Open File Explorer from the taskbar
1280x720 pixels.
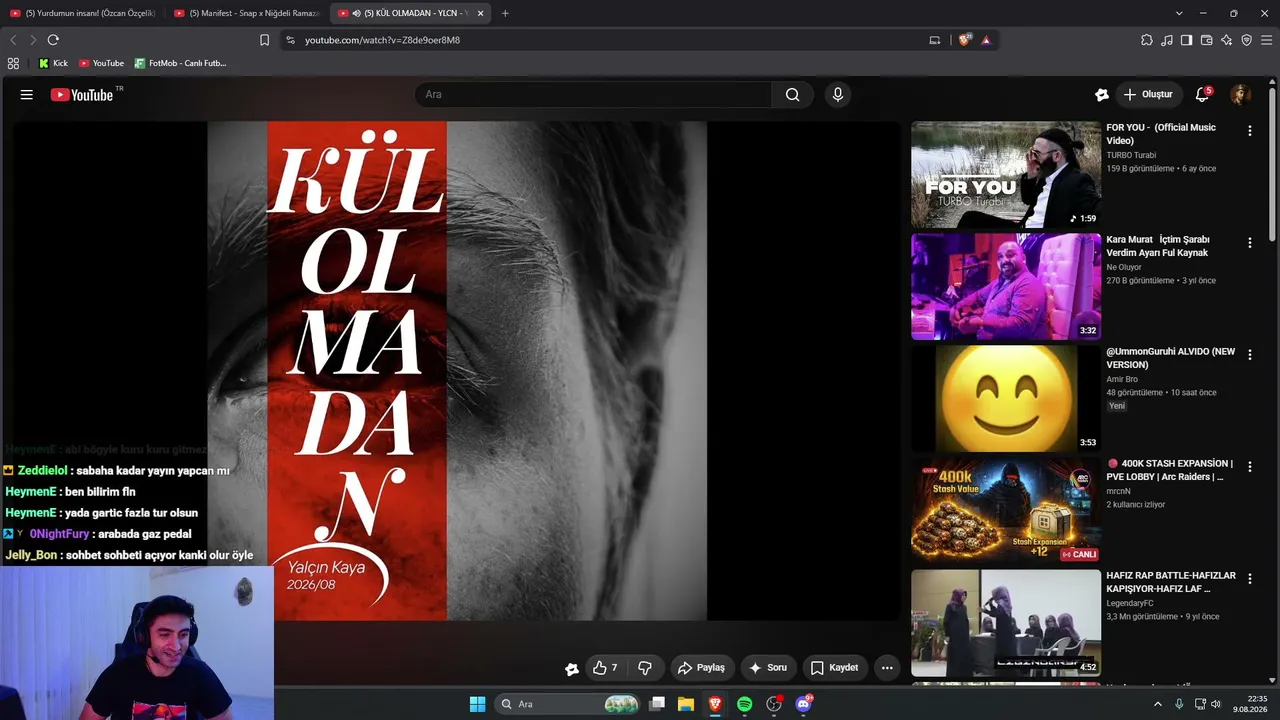(x=686, y=704)
